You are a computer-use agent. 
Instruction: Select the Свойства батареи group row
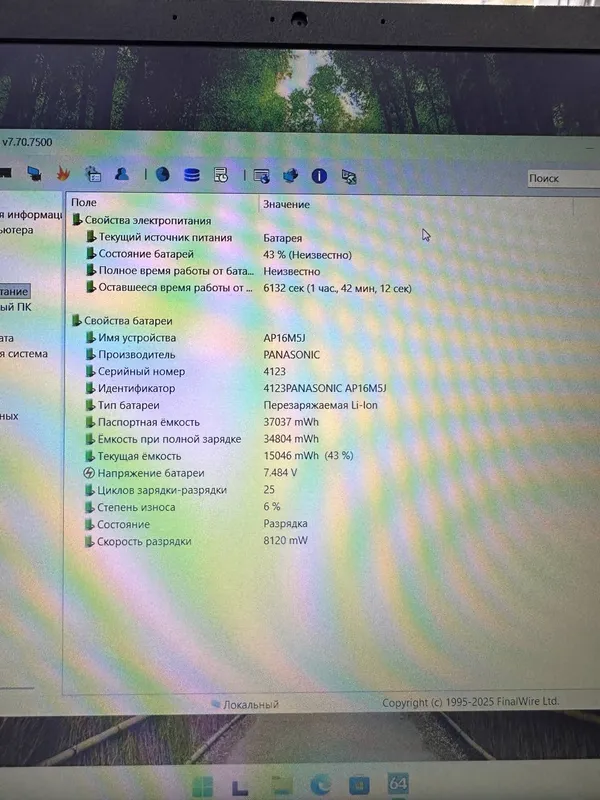[x=128, y=321]
